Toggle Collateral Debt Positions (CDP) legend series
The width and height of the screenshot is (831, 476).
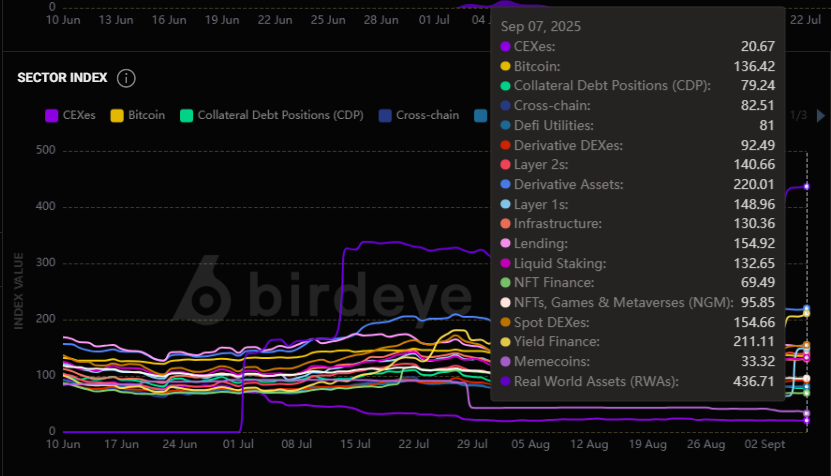click(272, 116)
